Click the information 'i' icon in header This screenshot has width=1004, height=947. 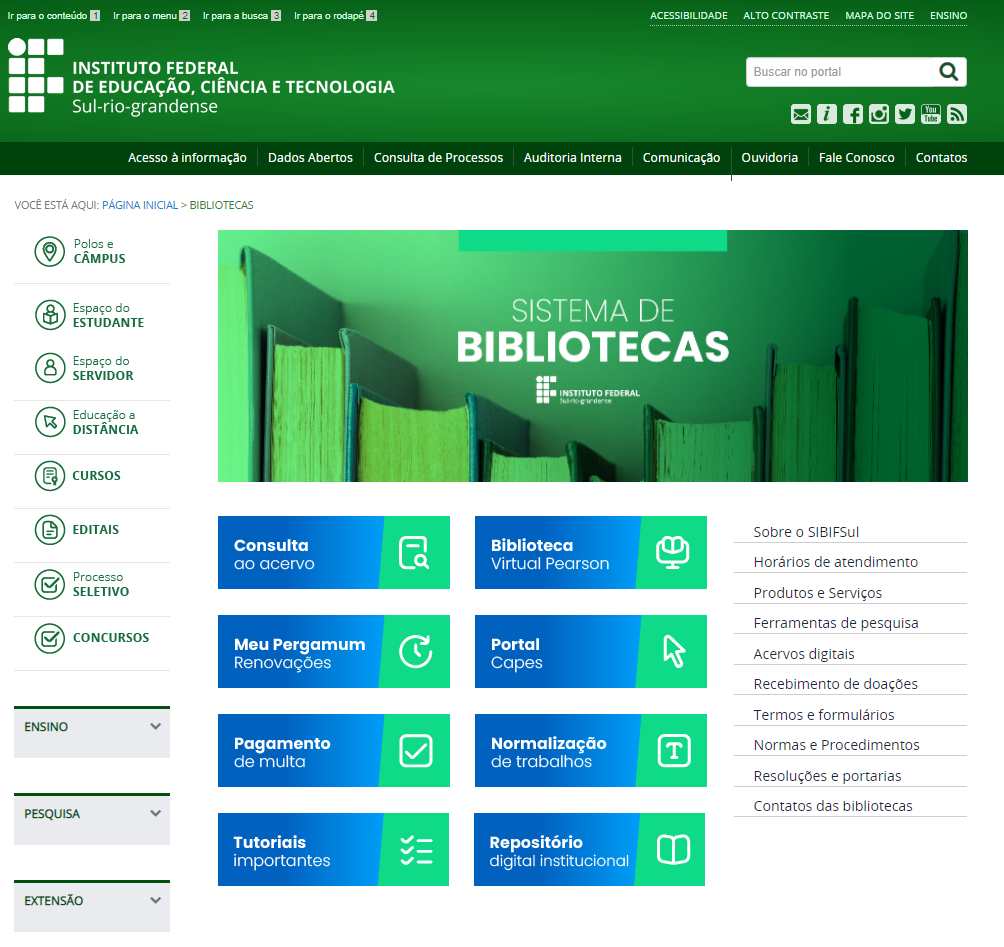[x=827, y=114]
